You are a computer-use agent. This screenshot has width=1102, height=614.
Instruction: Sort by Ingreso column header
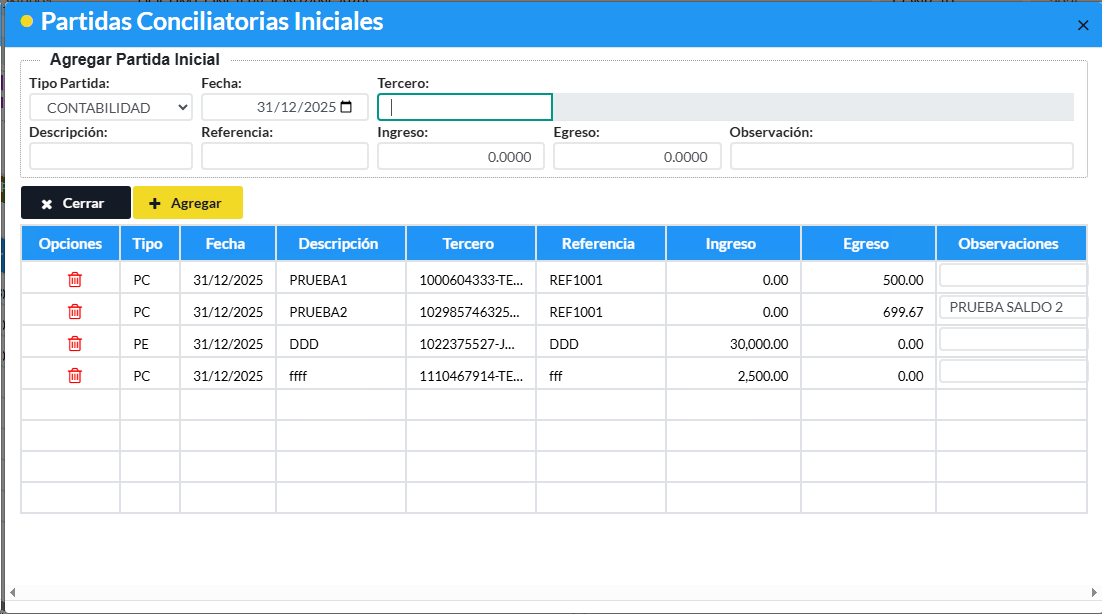(x=733, y=244)
